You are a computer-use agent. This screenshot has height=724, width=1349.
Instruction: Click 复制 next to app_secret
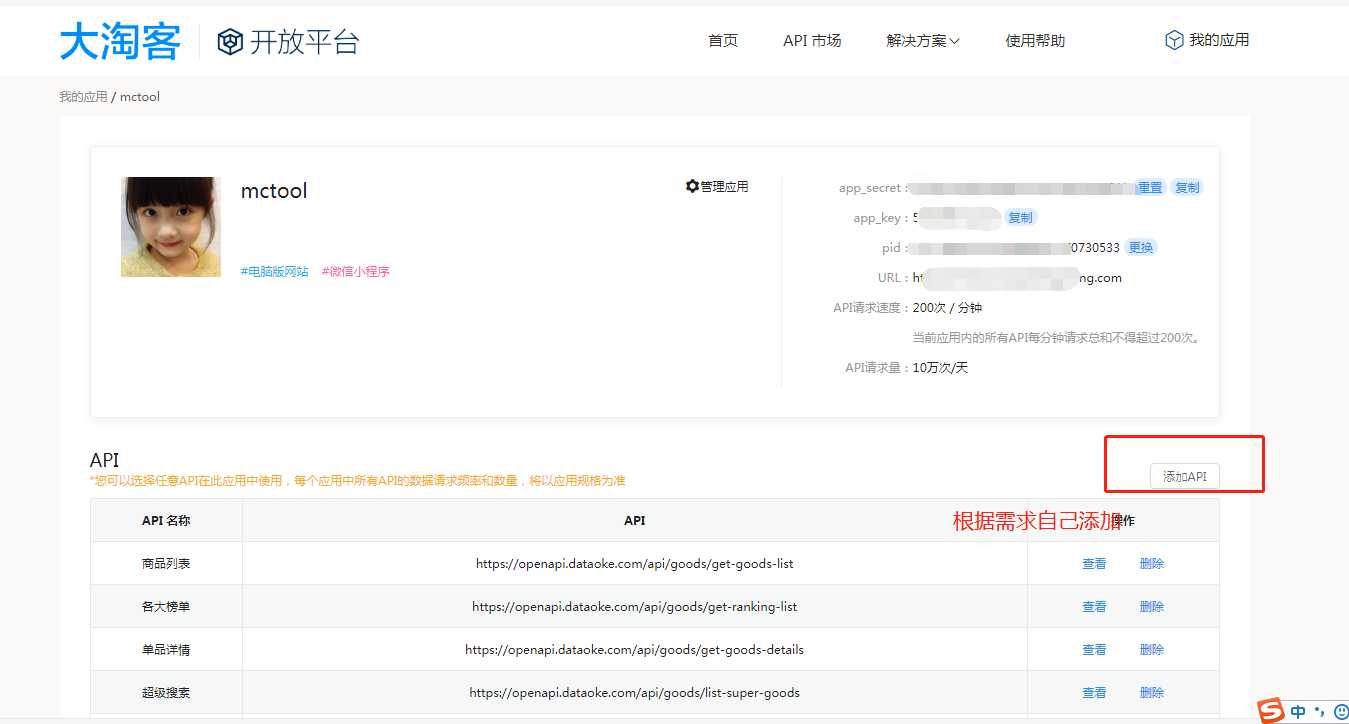[1187, 187]
